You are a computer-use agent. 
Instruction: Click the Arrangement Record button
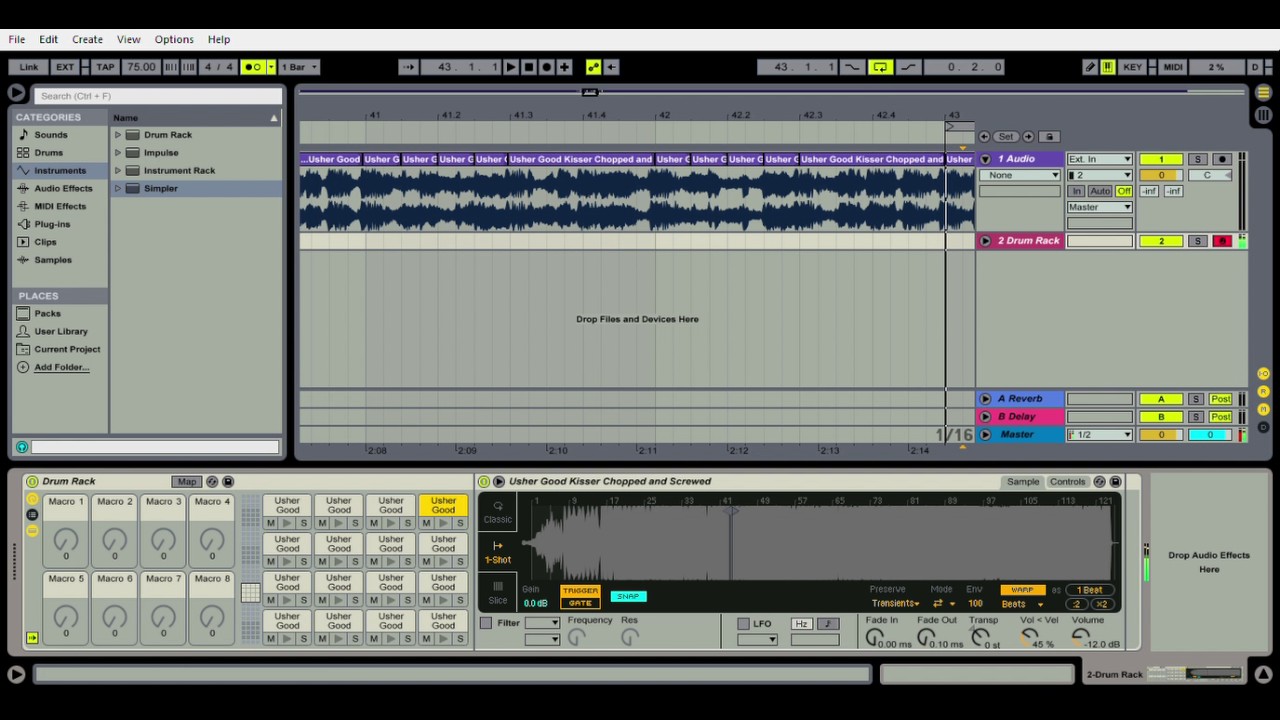(547, 67)
